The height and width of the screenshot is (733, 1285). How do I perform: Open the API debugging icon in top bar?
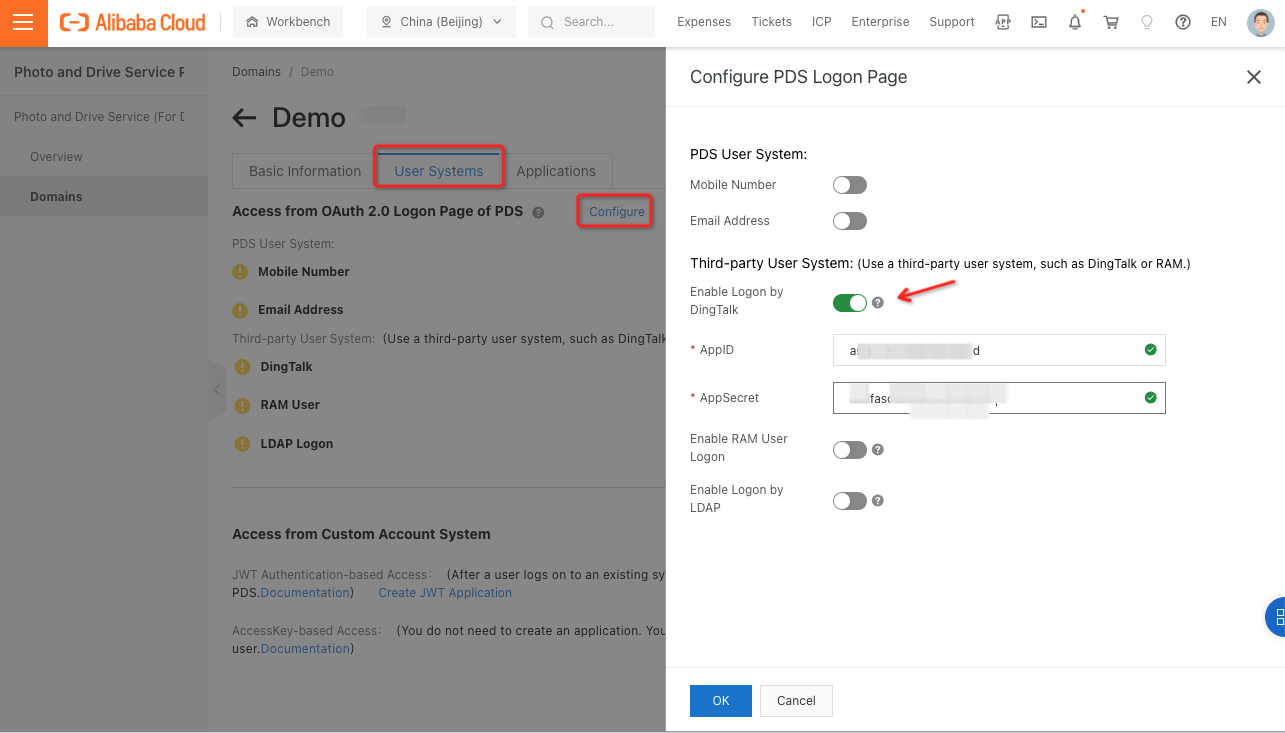click(x=1004, y=22)
